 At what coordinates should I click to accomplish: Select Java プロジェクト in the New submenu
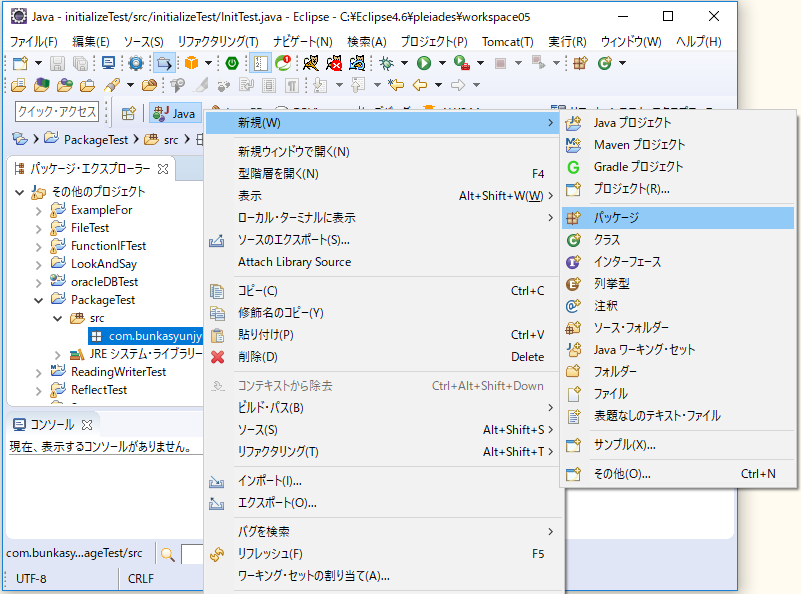[678, 123]
